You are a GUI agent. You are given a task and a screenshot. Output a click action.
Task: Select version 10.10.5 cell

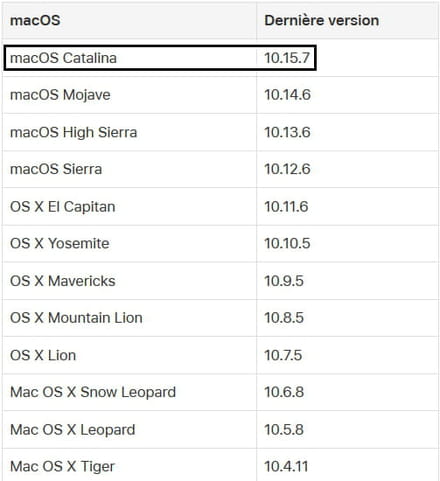[287, 244]
